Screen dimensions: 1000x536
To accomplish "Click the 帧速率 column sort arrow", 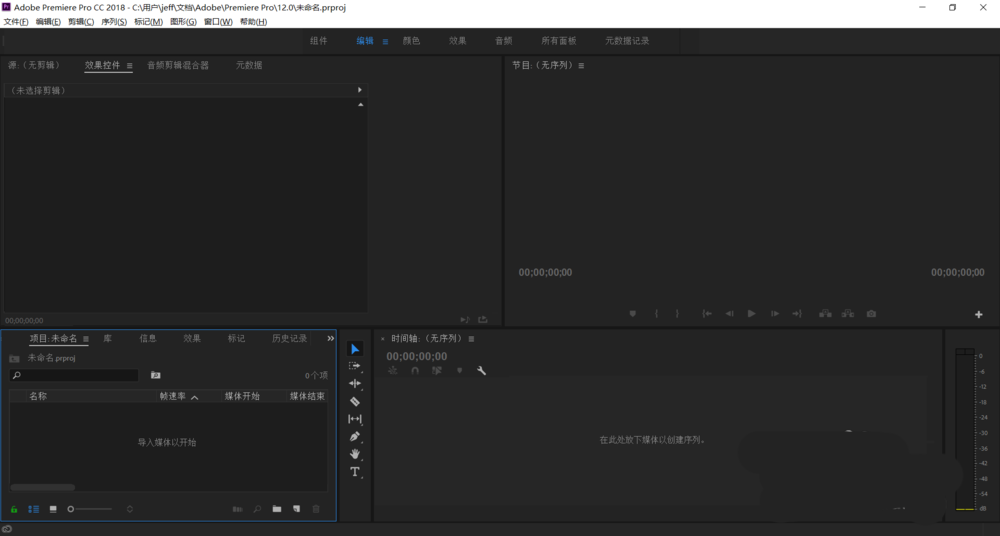I will coord(195,397).
